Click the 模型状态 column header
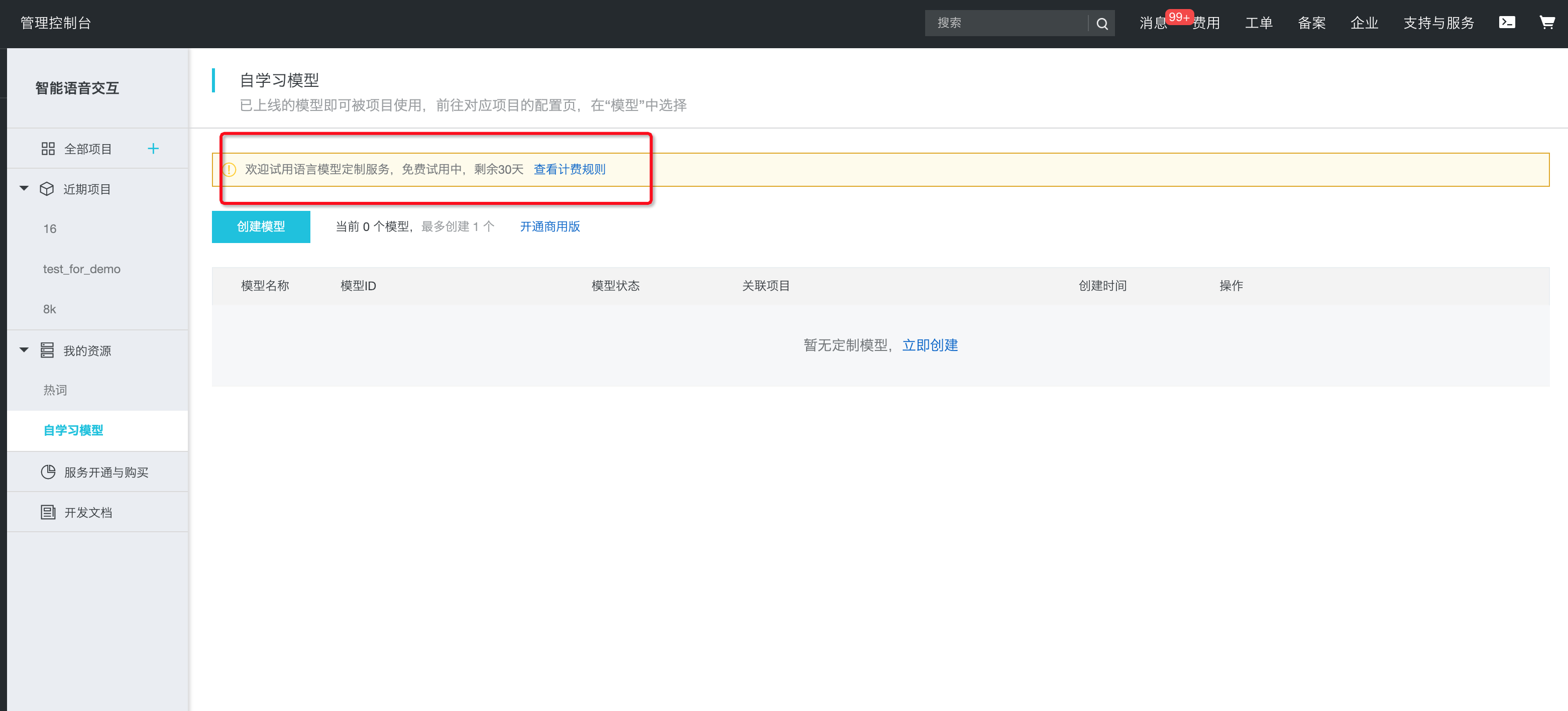This screenshot has width=1568, height=711. [x=615, y=286]
